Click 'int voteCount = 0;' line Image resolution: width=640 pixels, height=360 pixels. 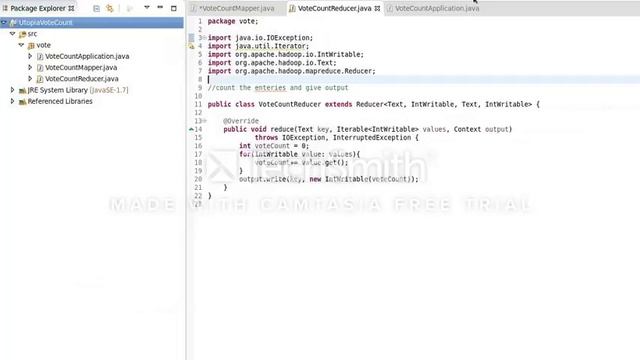(274, 146)
